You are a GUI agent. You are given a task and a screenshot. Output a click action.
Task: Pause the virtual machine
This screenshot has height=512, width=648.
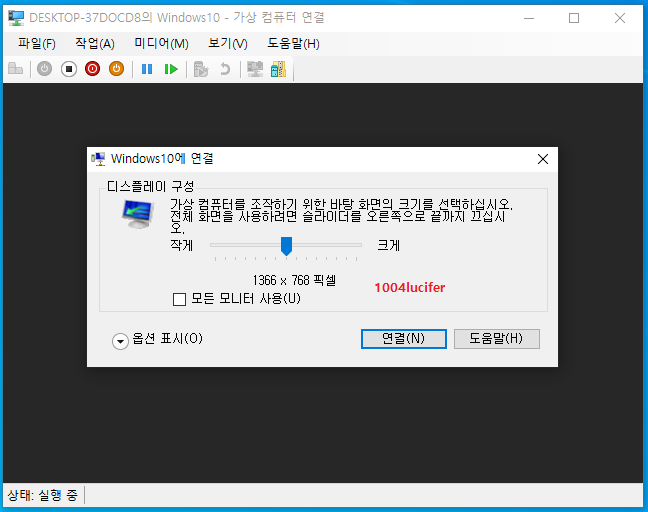coord(147,69)
